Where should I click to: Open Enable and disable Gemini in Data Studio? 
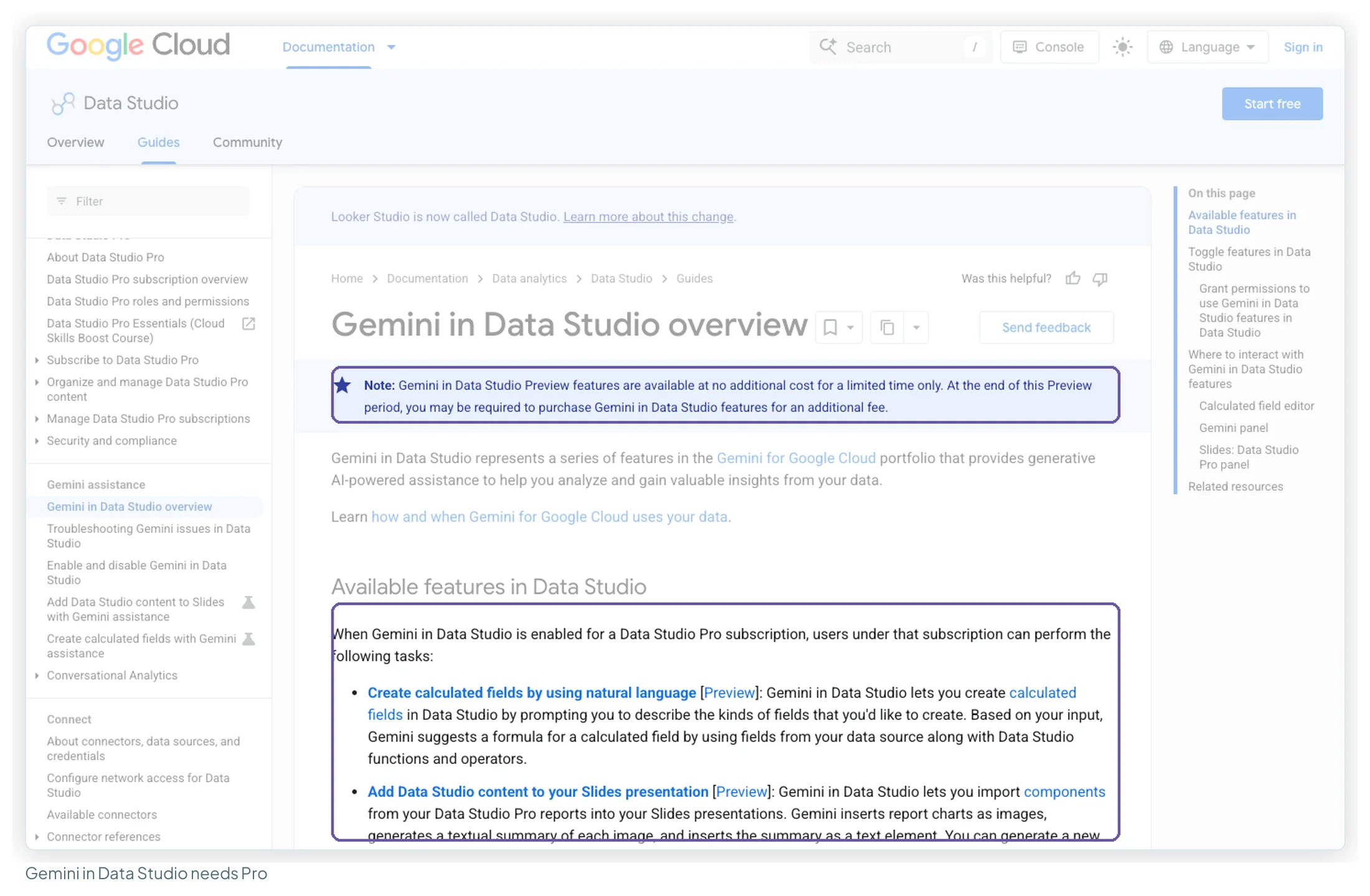pyautogui.click(x=136, y=573)
